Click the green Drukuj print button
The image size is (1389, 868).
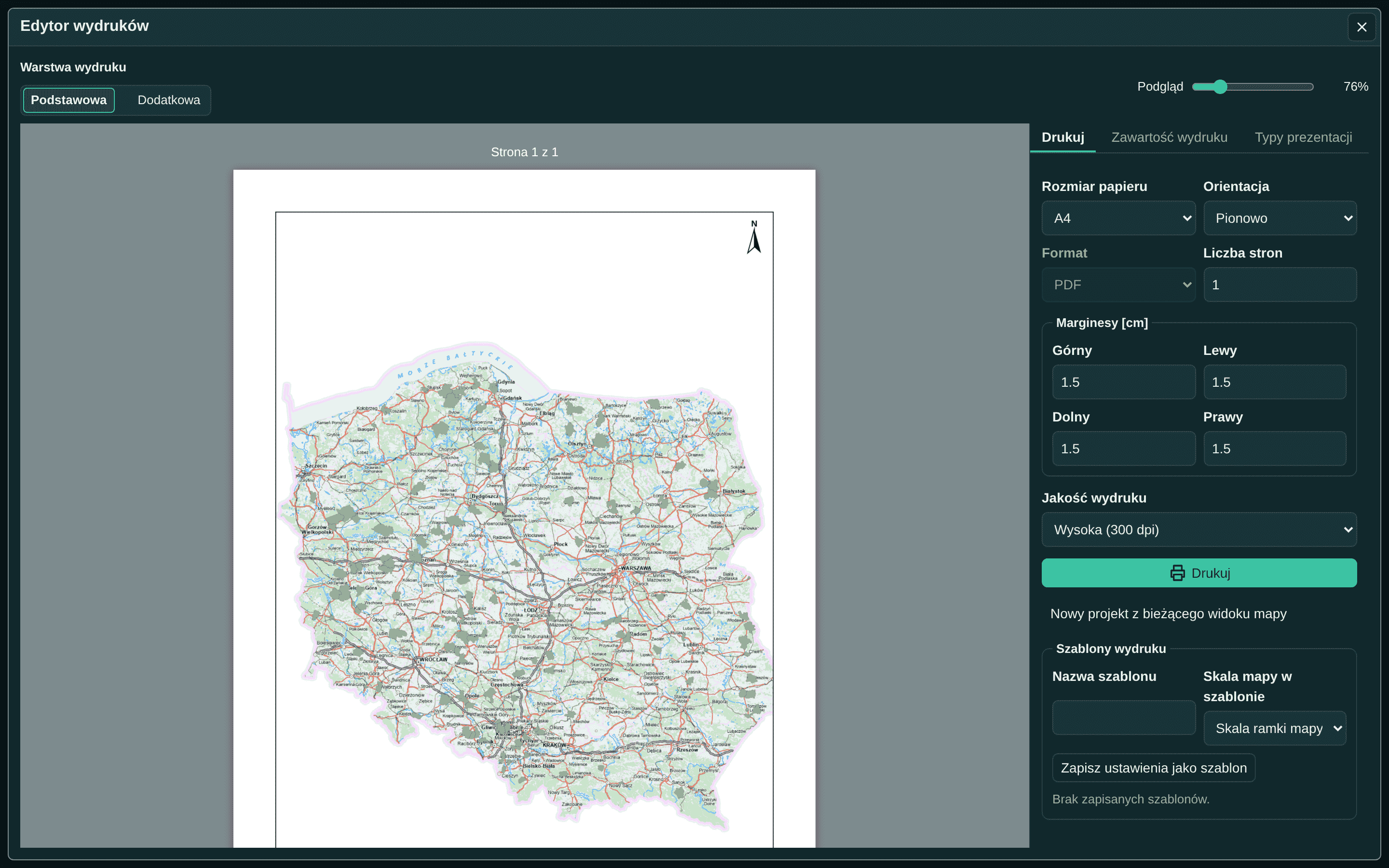point(1199,573)
